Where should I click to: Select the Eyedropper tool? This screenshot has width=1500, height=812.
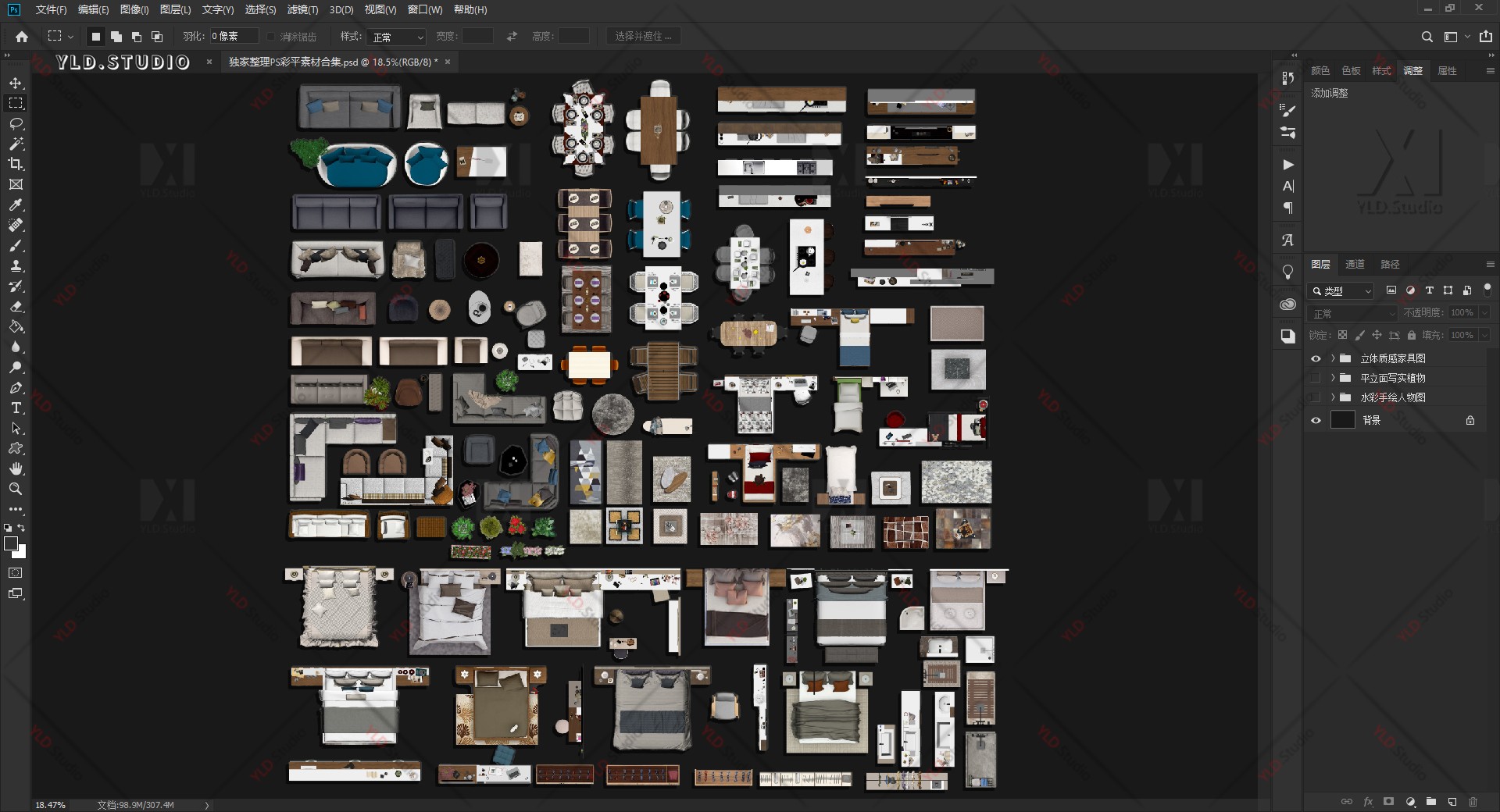coord(16,205)
